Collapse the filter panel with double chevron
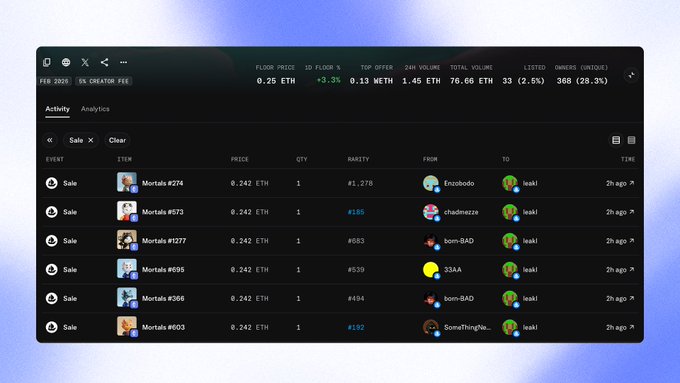Image resolution: width=680 pixels, height=383 pixels. [x=50, y=140]
